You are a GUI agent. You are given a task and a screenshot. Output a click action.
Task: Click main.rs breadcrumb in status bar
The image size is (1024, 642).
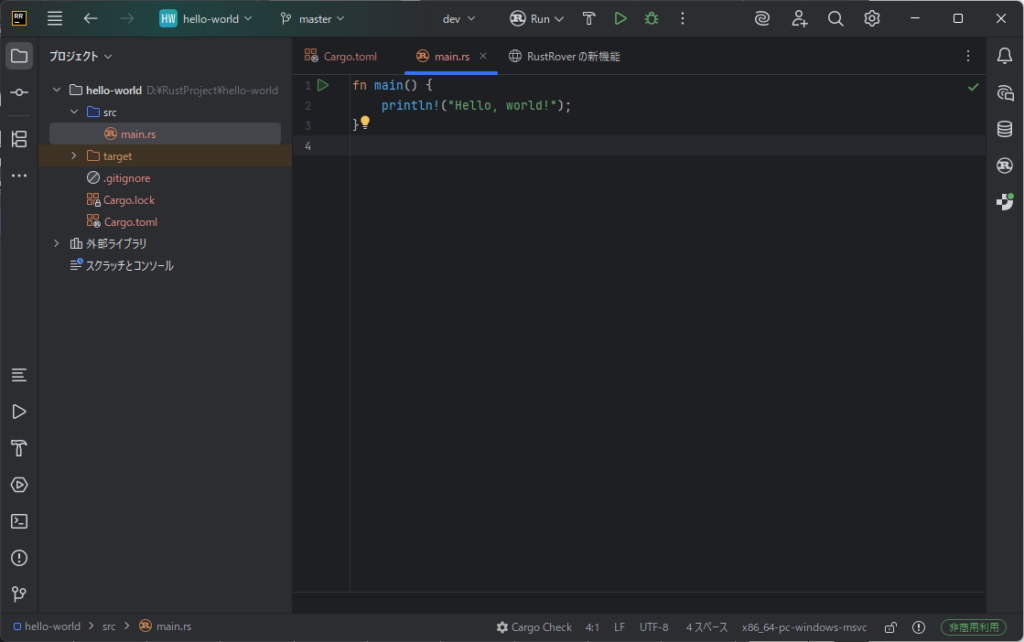point(165,626)
